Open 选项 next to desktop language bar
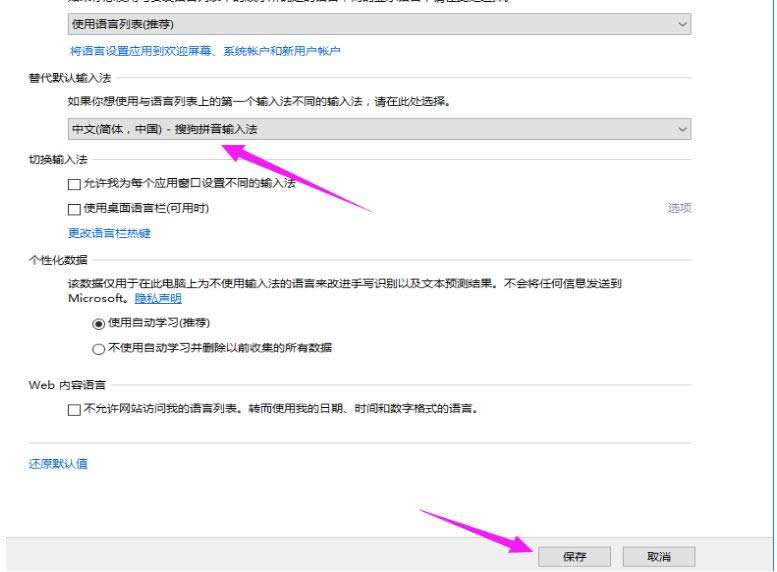 click(679, 208)
